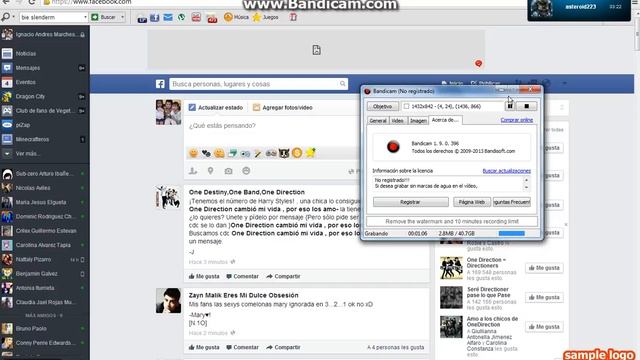The image size is (640, 360).
Task: Pause the Bandicam recording
Action: coord(510,106)
